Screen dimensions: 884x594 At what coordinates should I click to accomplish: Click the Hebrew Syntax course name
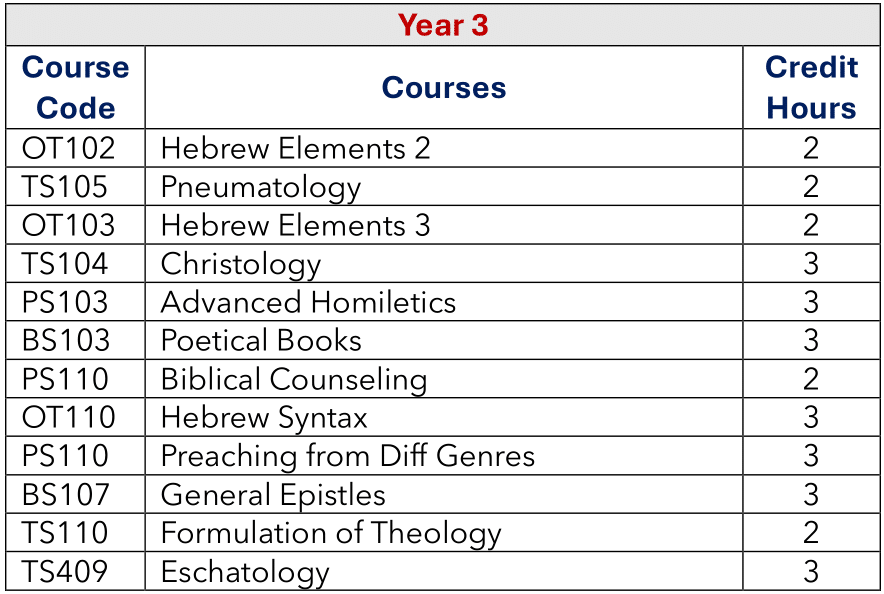point(264,418)
